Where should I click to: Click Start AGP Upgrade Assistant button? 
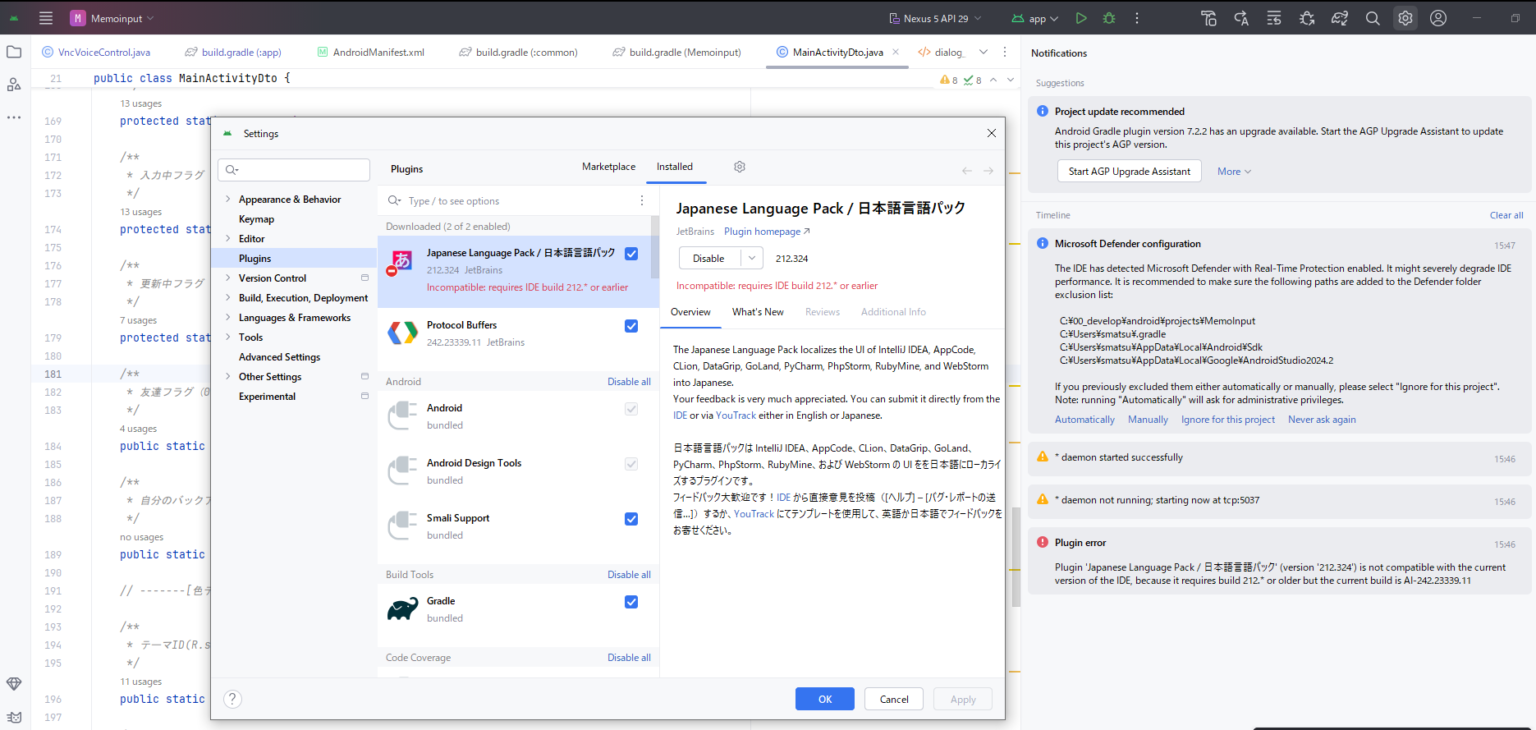[1129, 171]
